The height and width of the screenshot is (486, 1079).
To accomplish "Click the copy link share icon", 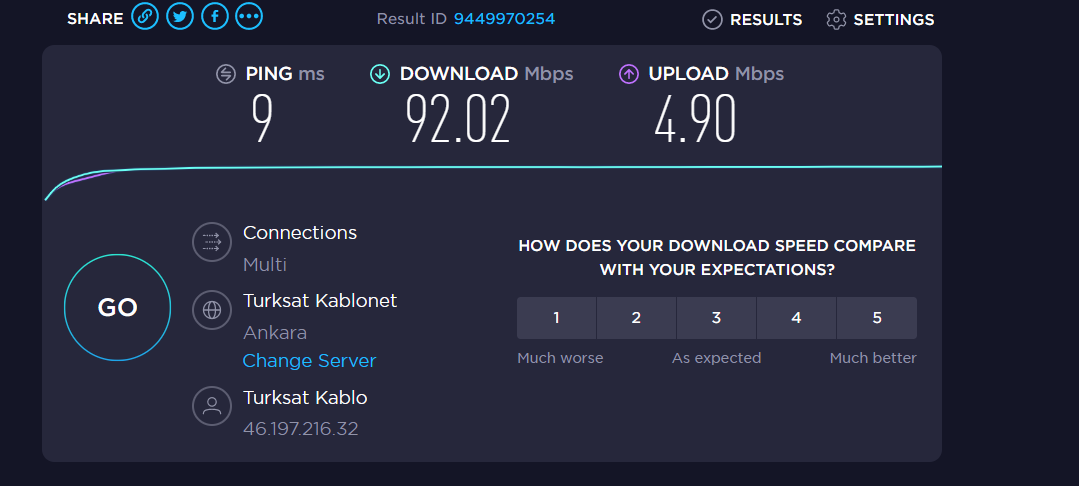I will (x=146, y=17).
